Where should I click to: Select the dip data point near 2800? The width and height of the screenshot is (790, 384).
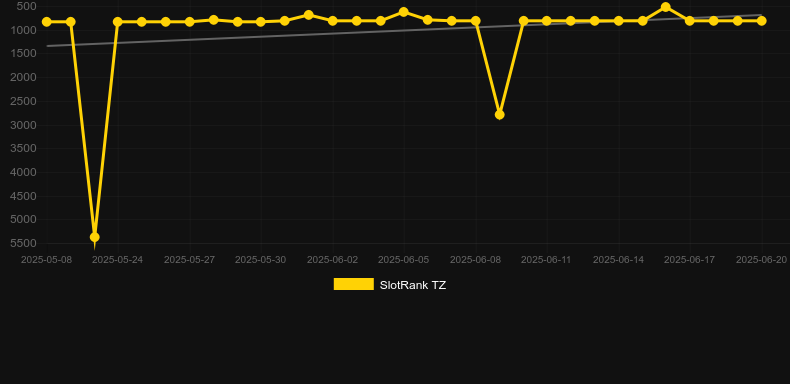click(x=499, y=115)
